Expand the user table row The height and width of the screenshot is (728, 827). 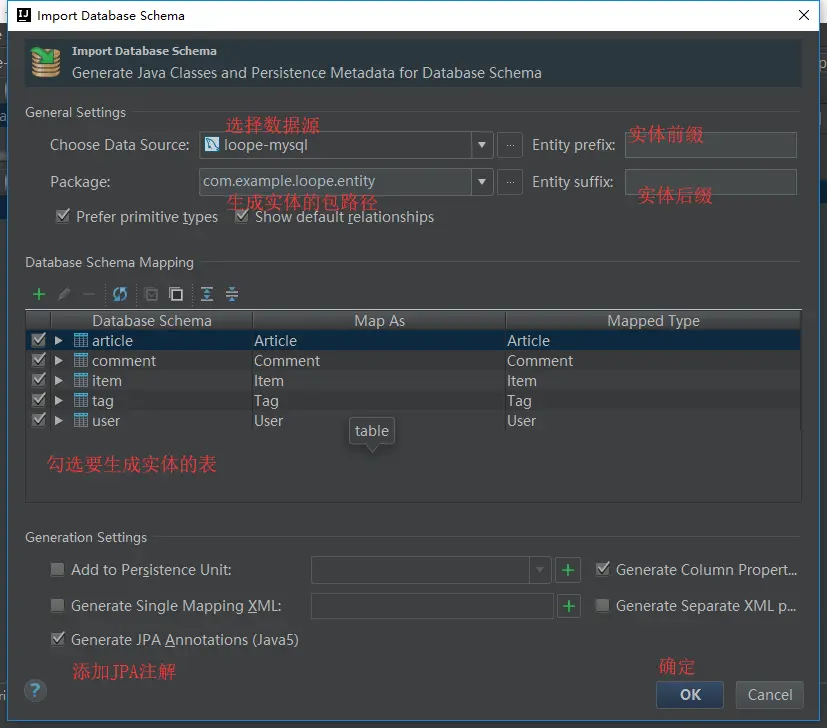[x=59, y=421]
